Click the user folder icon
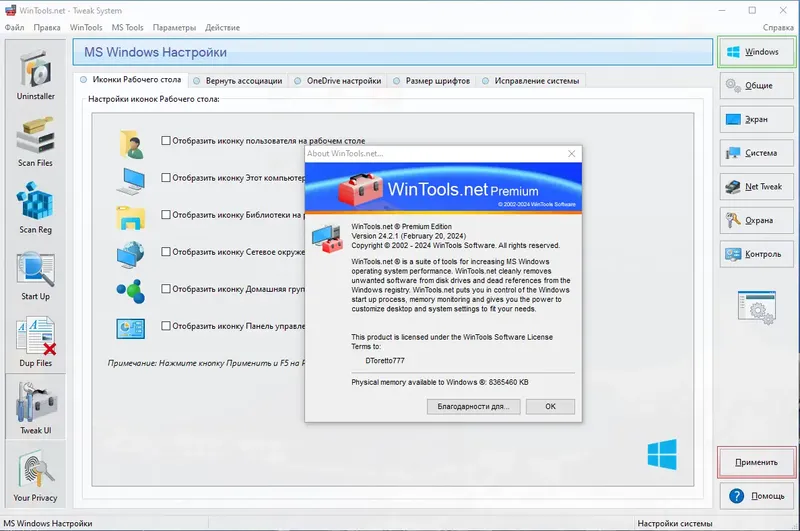Image resolution: width=800 pixels, height=531 pixels. (x=131, y=144)
